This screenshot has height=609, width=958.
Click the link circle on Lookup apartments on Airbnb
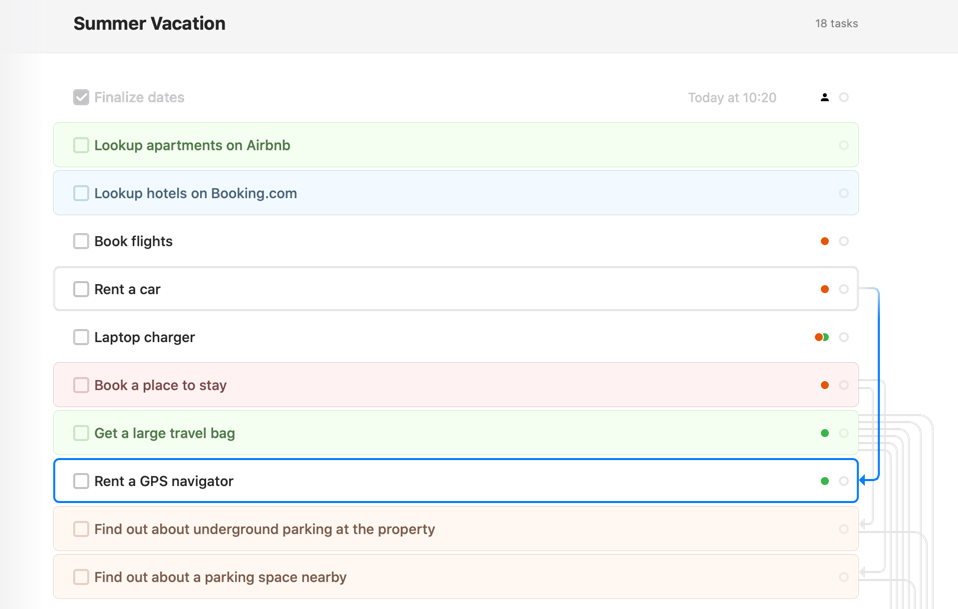pos(844,145)
